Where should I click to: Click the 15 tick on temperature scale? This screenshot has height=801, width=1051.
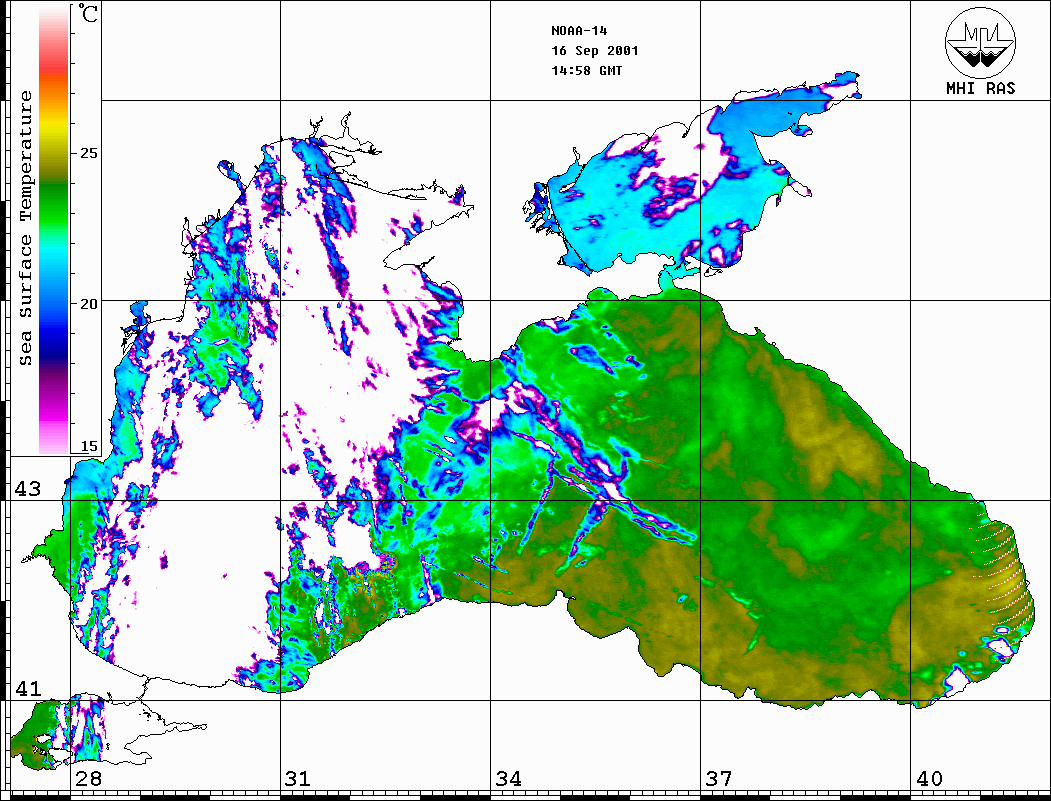tap(88, 446)
